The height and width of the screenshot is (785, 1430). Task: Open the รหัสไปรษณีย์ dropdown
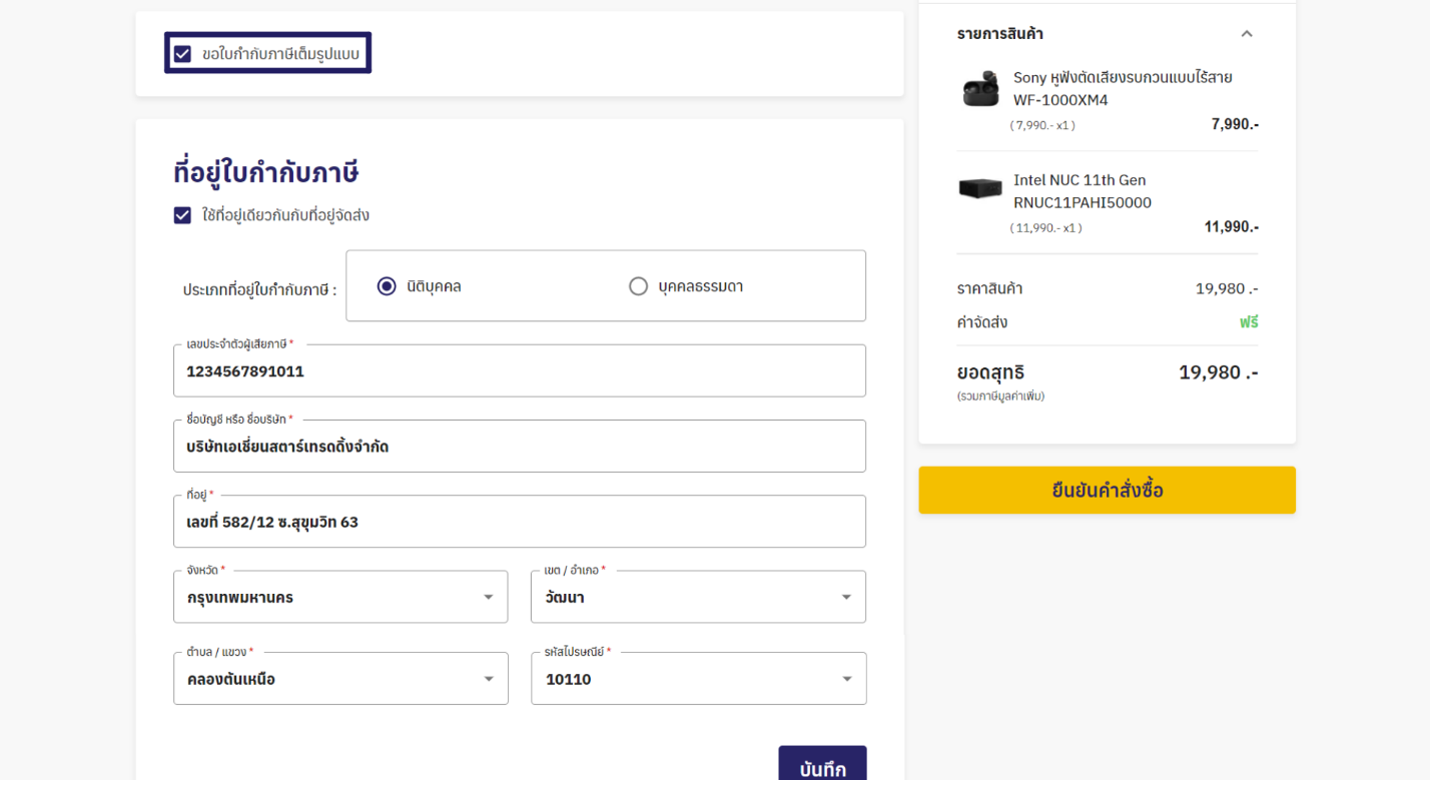pos(698,679)
